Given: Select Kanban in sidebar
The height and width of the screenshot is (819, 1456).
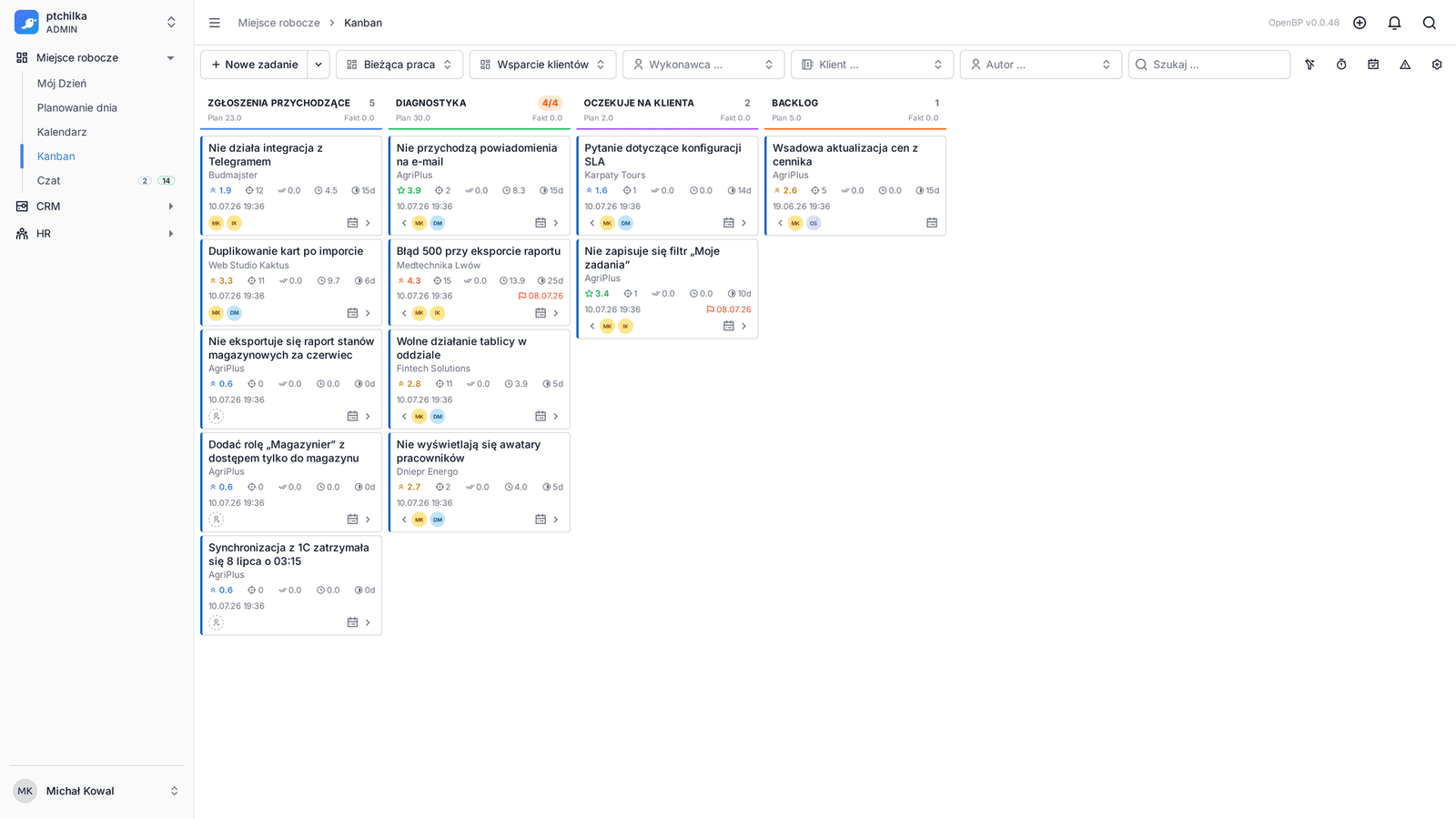Looking at the screenshot, I should (56, 157).
